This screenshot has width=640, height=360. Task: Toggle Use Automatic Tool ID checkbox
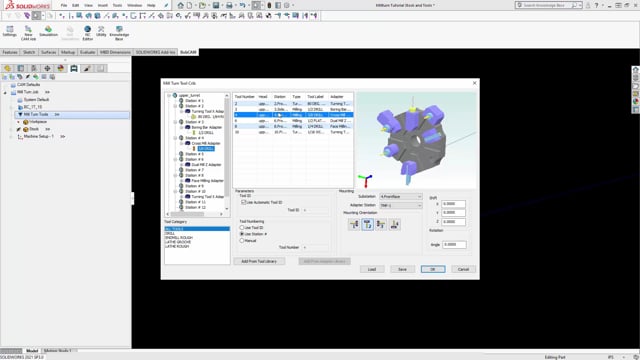[x=244, y=202]
